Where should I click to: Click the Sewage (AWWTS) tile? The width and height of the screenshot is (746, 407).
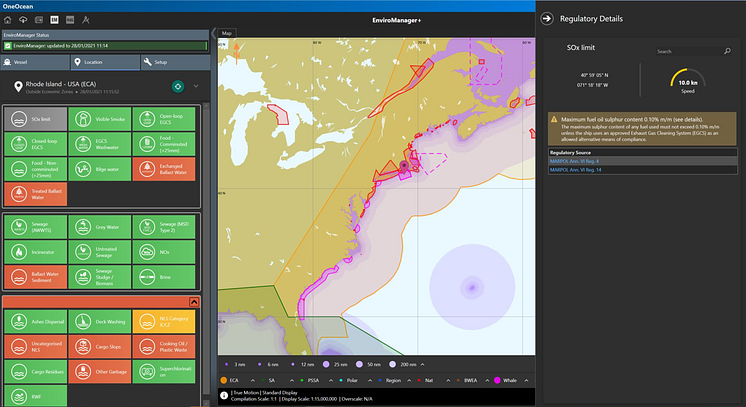[36, 227]
